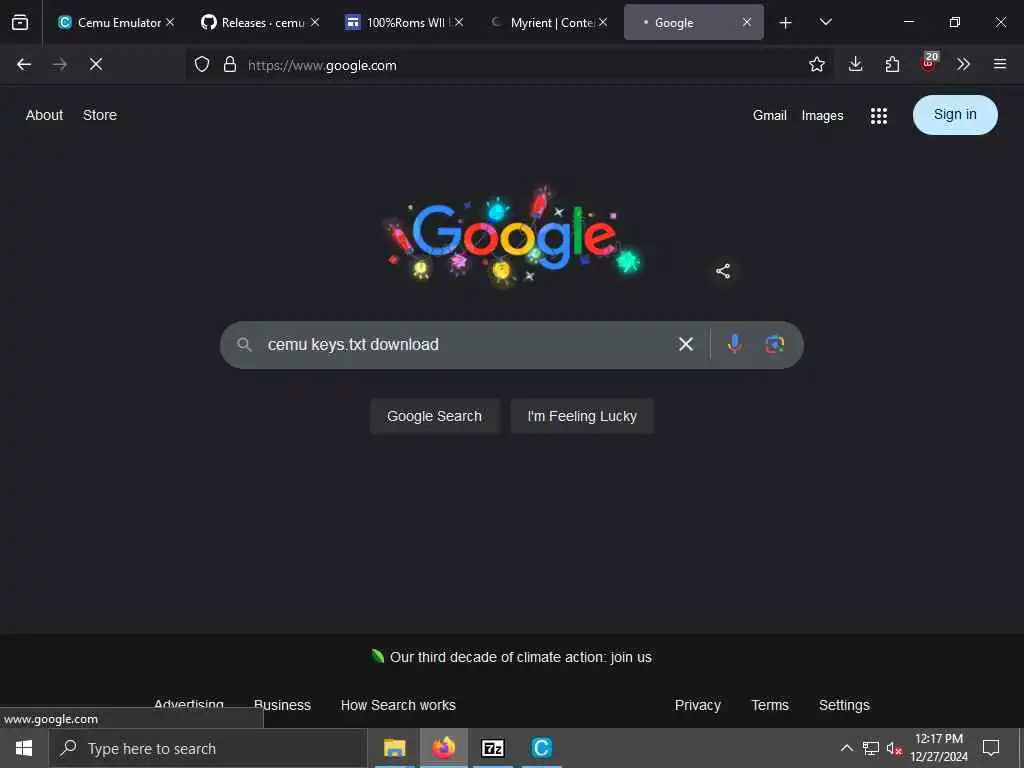Image resolution: width=1024 pixels, height=768 pixels.
Task: Open Firefox View tab overview icon
Action: coord(20,22)
